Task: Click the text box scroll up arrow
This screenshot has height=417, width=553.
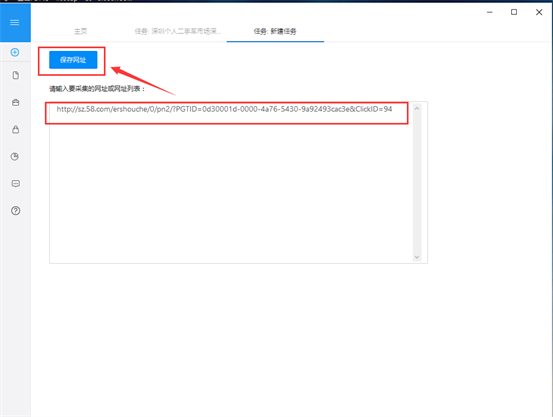Action: point(417,108)
